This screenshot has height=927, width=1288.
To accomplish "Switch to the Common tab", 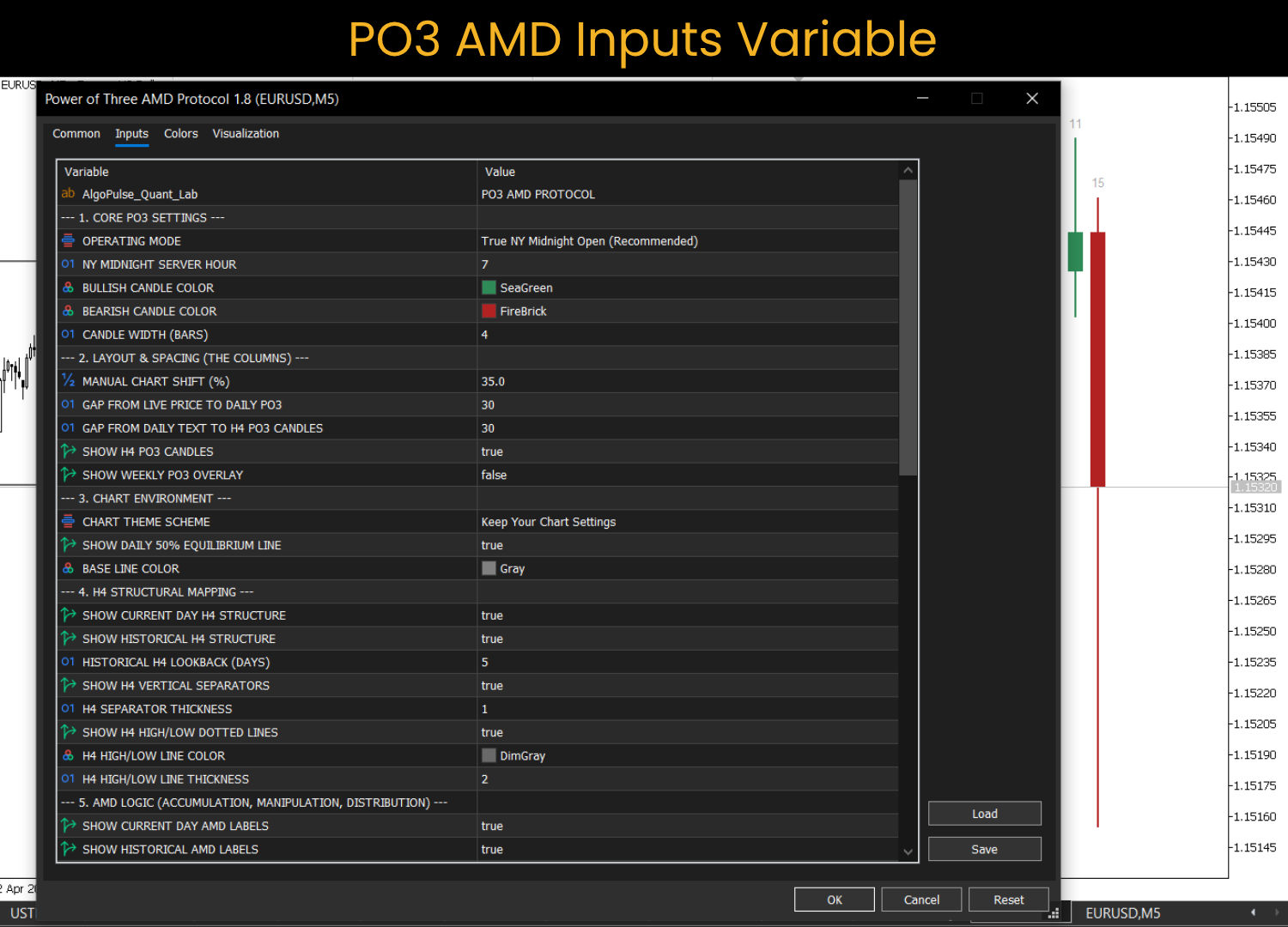I will (76, 134).
